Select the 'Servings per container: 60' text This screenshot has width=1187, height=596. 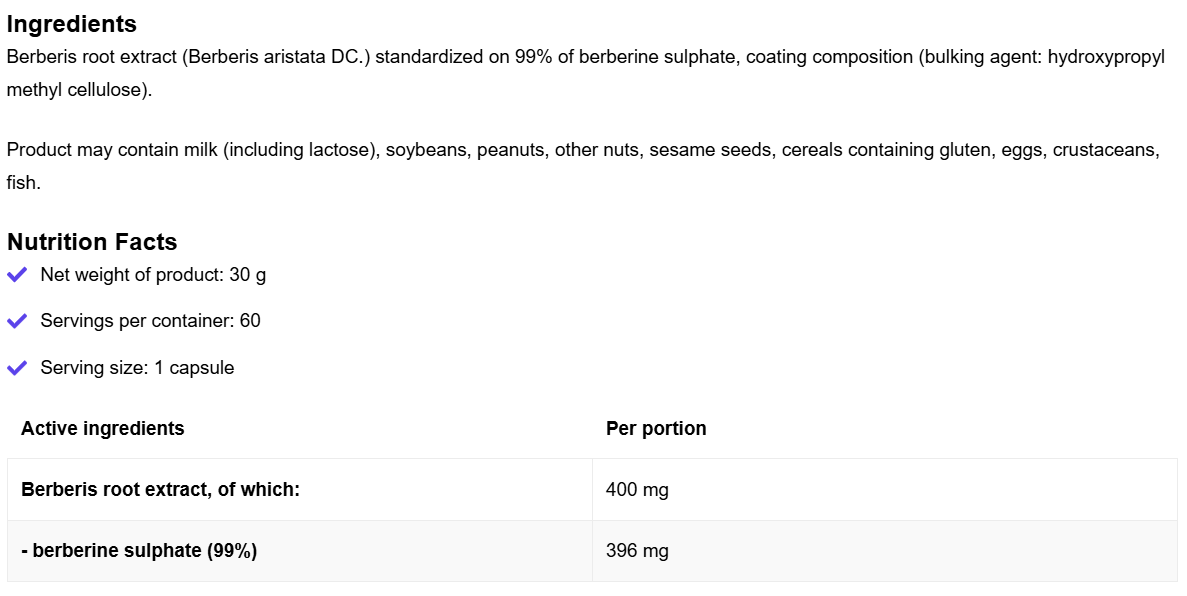click(x=150, y=321)
